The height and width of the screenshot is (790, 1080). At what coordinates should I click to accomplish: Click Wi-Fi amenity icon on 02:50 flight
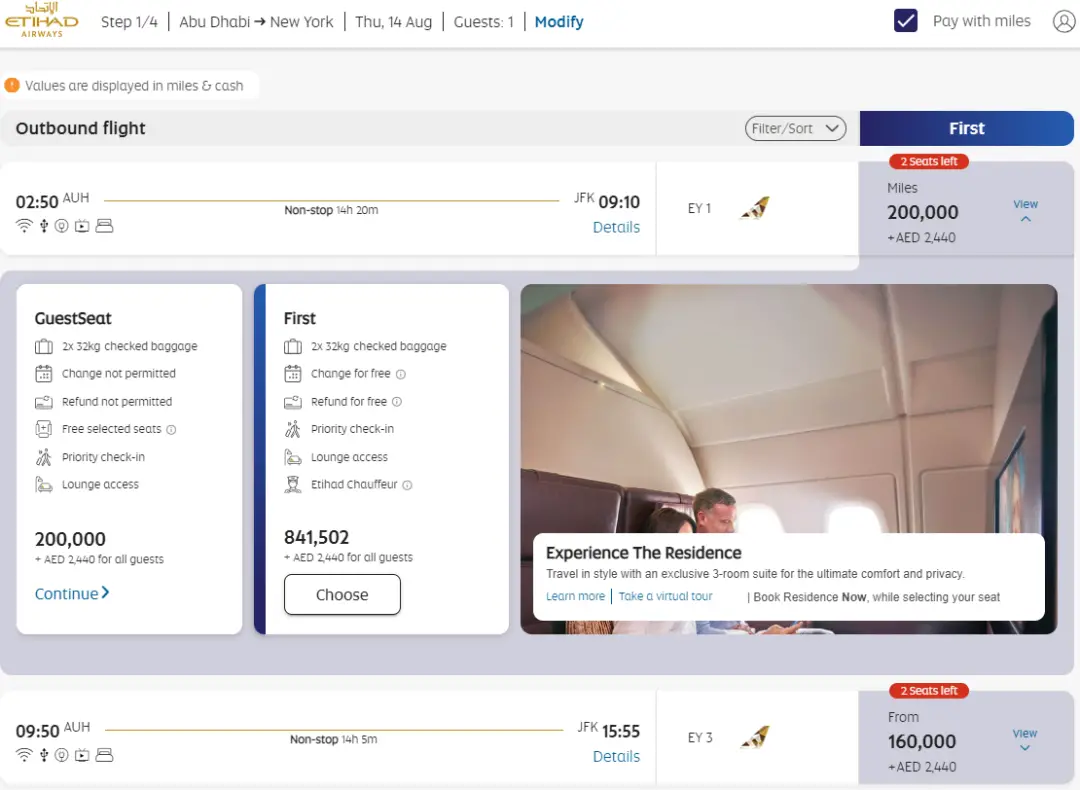pyautogui.click(x=24, y=226)
